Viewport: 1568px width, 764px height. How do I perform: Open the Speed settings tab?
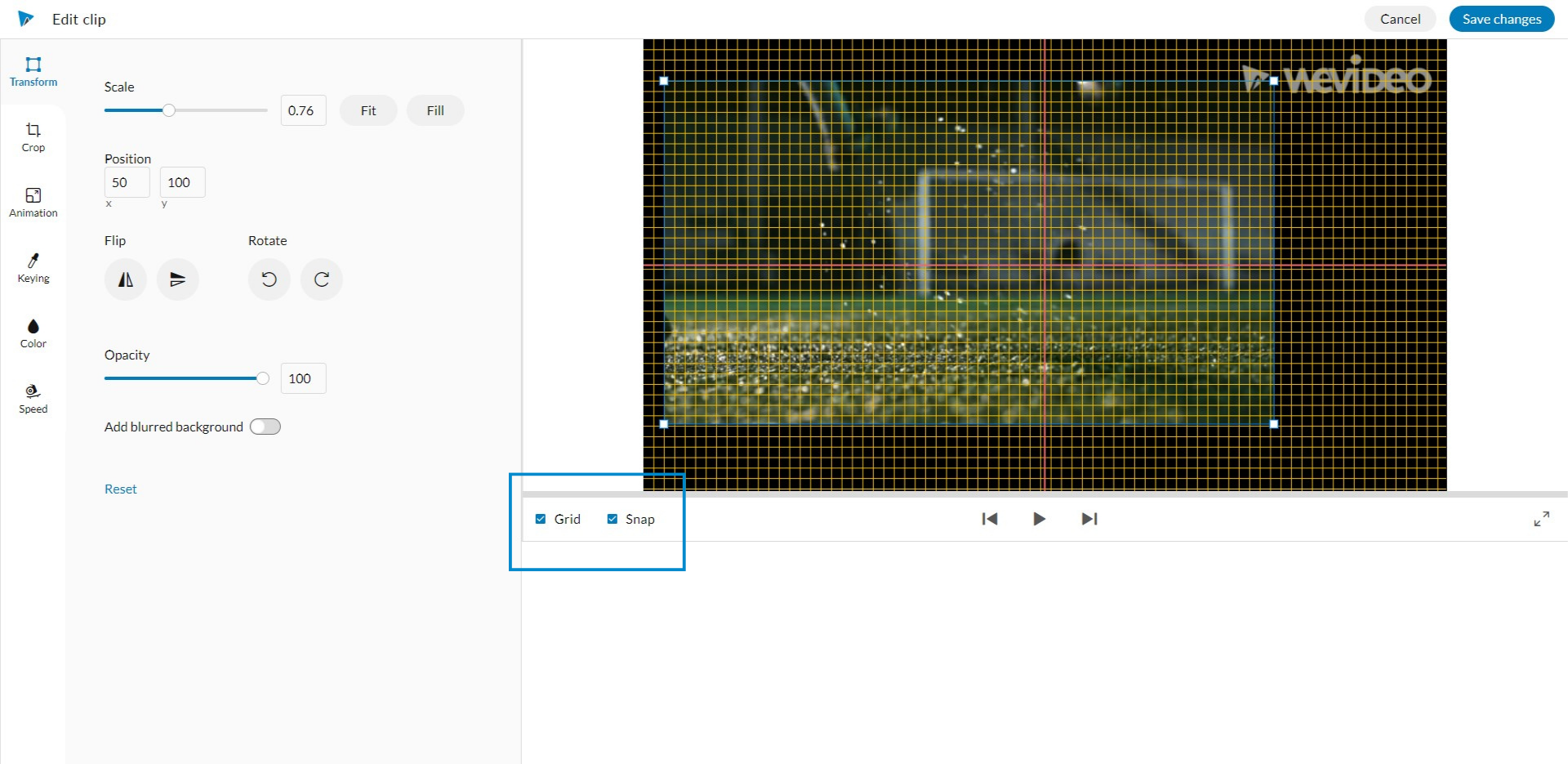click(x=33, y=399)
